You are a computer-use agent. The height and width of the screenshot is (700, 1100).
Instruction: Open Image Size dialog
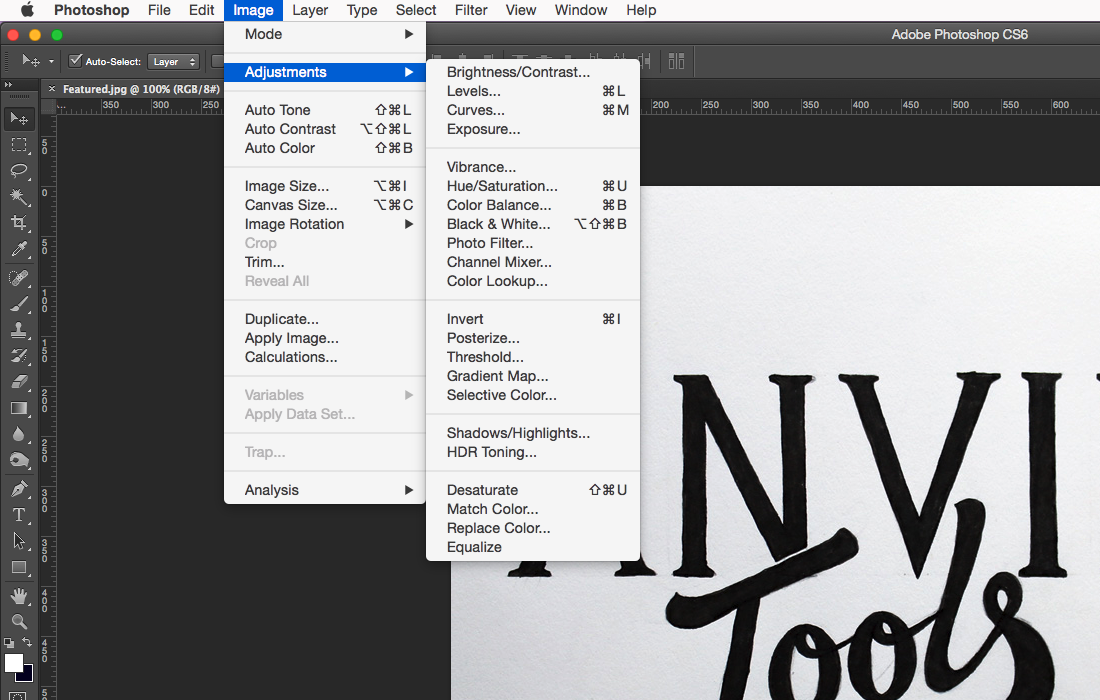click(325, 187)
